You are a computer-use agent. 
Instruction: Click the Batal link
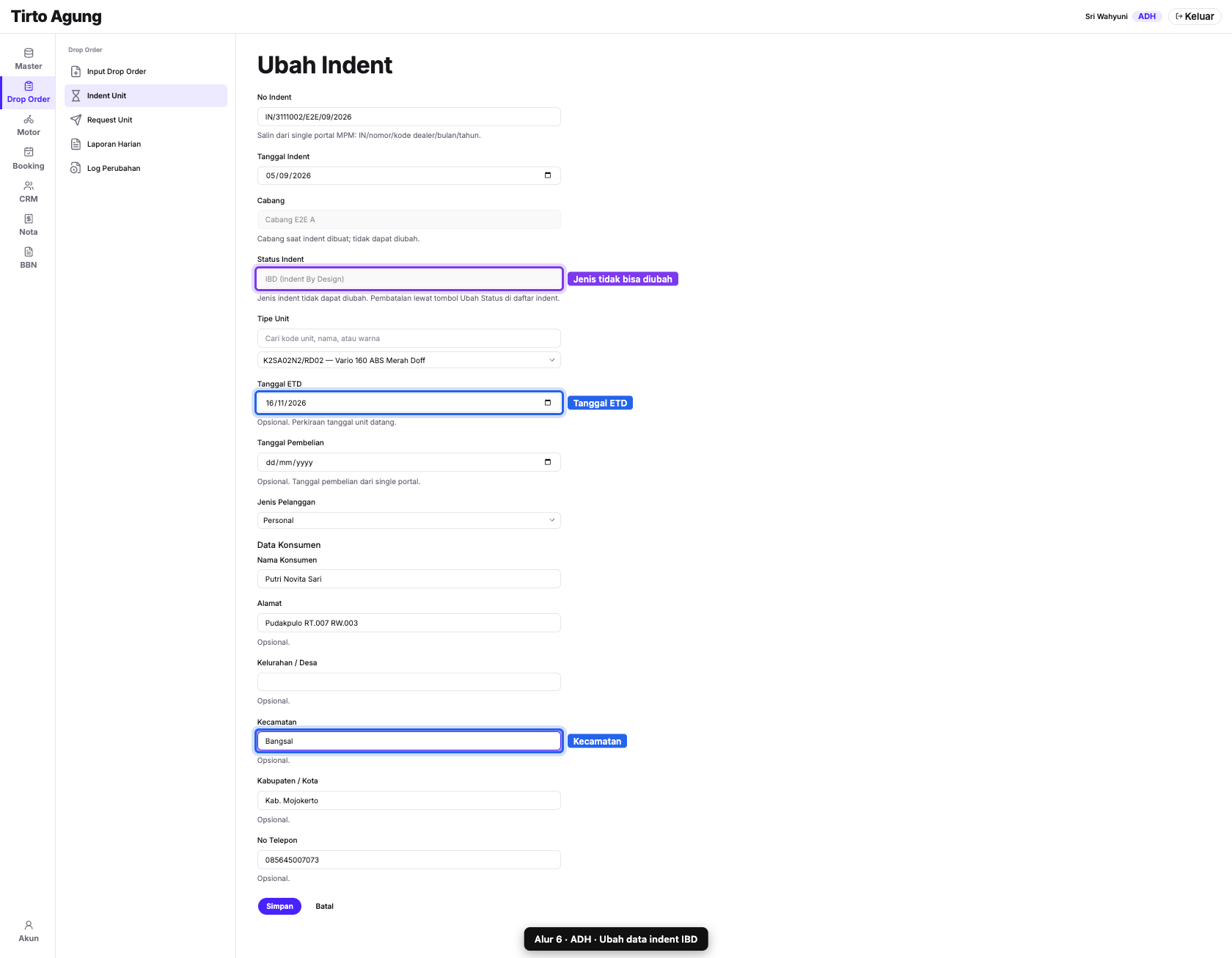tap(324, 906)
